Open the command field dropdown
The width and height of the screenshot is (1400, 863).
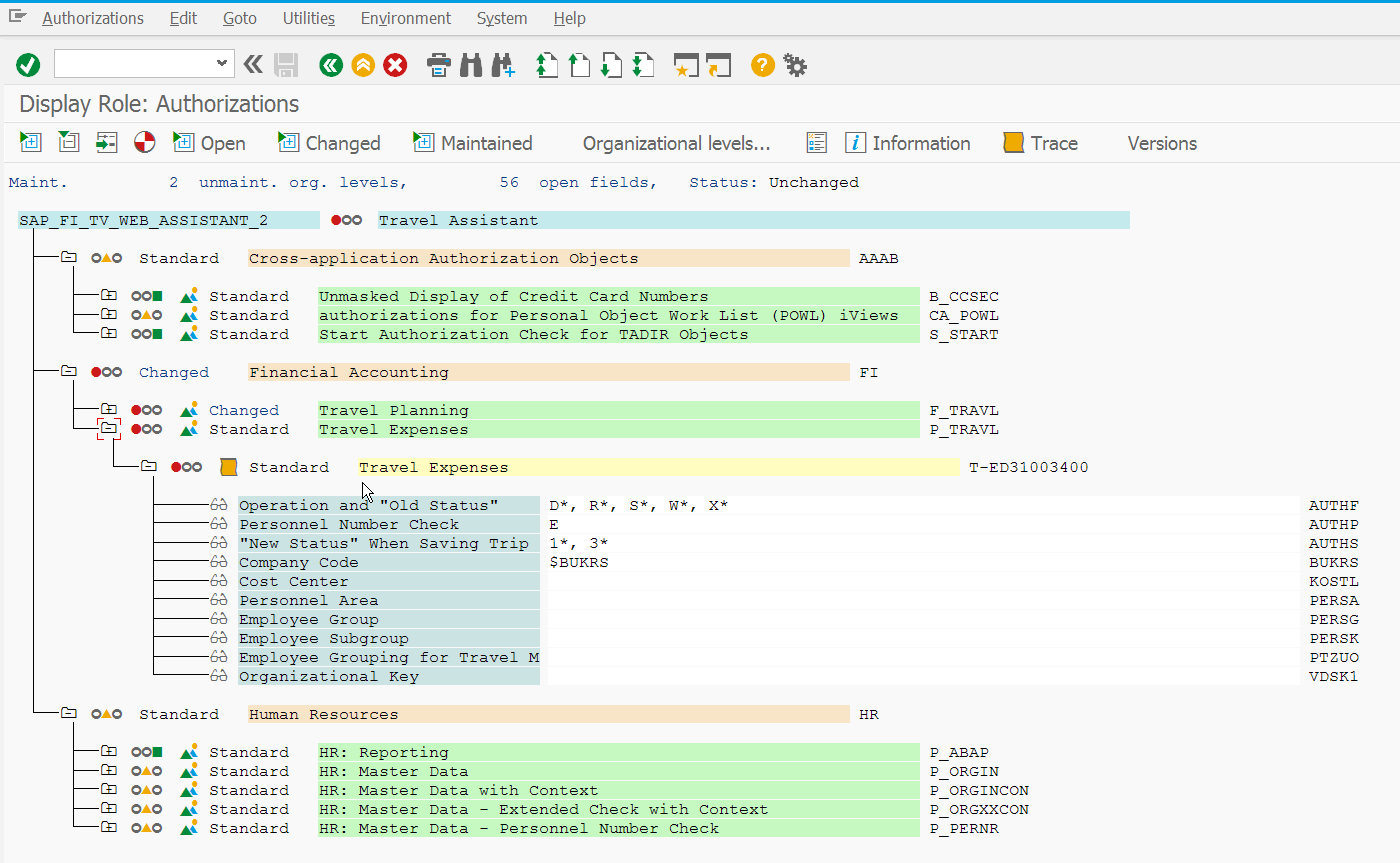point(222,64)
